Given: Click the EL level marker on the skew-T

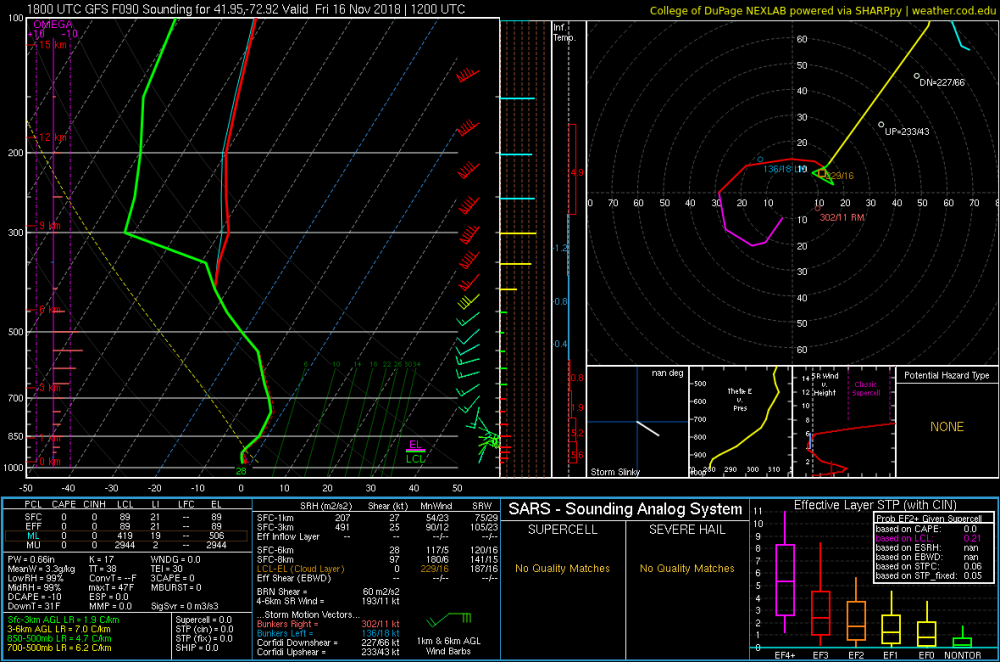Looking at the screenshot, I should [415, 445].
